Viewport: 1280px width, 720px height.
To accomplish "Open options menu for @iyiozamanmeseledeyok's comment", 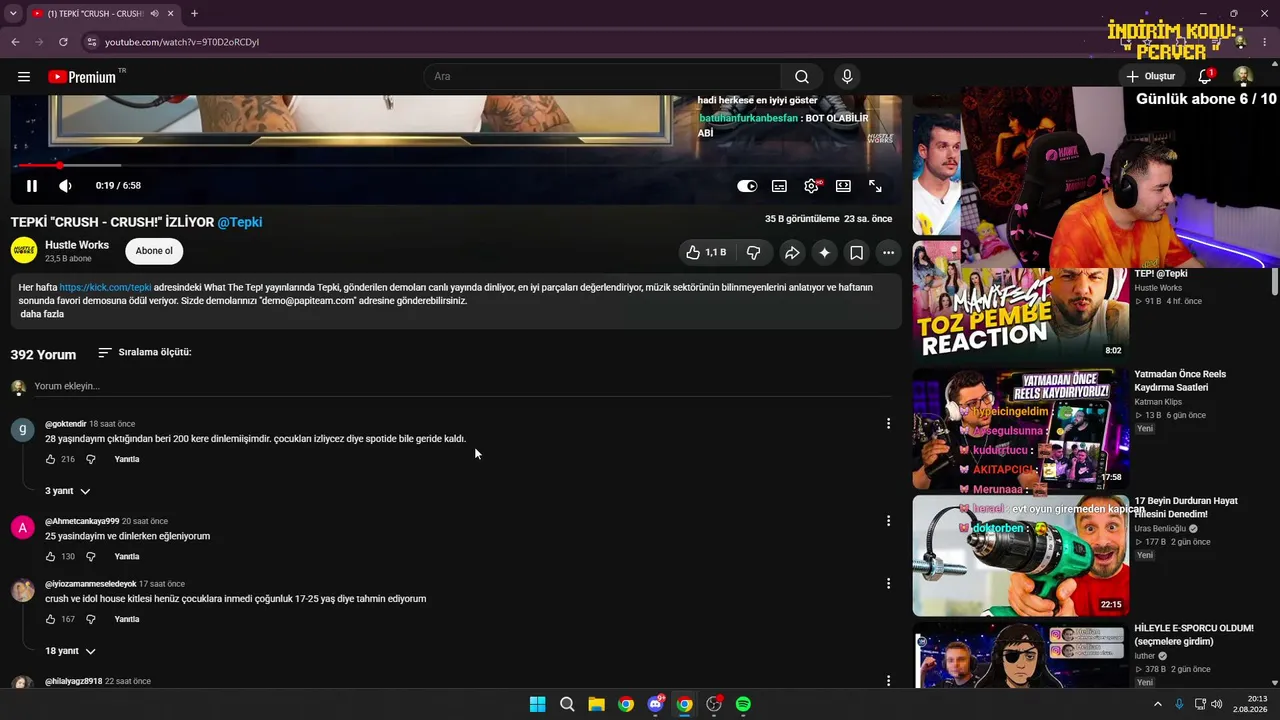I will 888,584.
